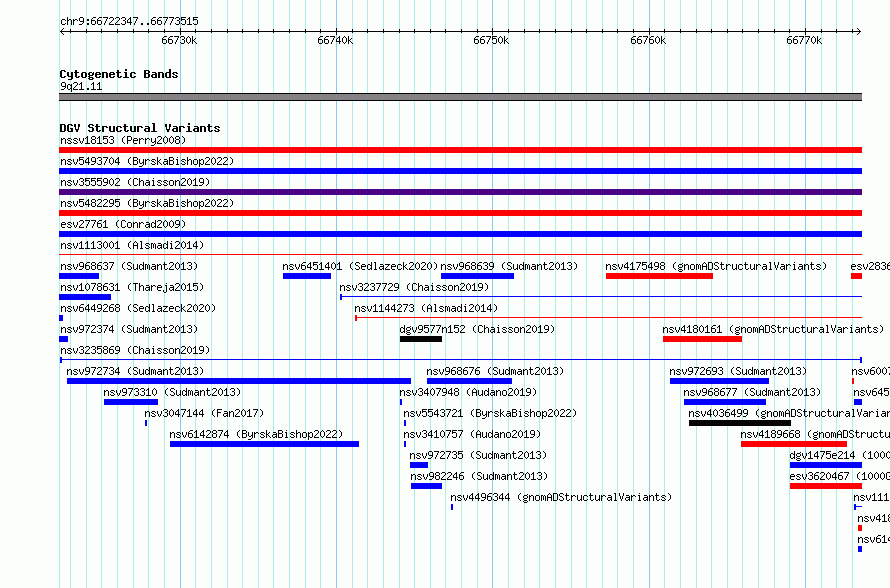Select nsv4496344 (gnomADStructuralVariants) label
Image resolution: width=890 pixels, height=588 pixels.
tap(561, 497)
